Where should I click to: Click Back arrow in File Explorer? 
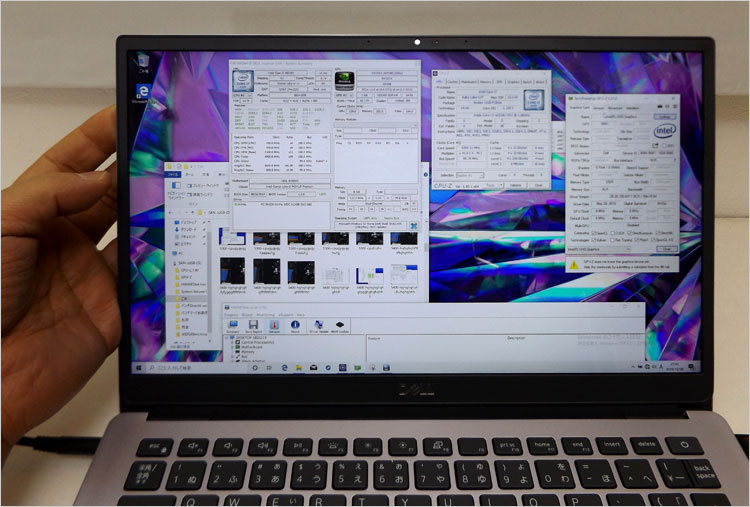coord(171,212)
